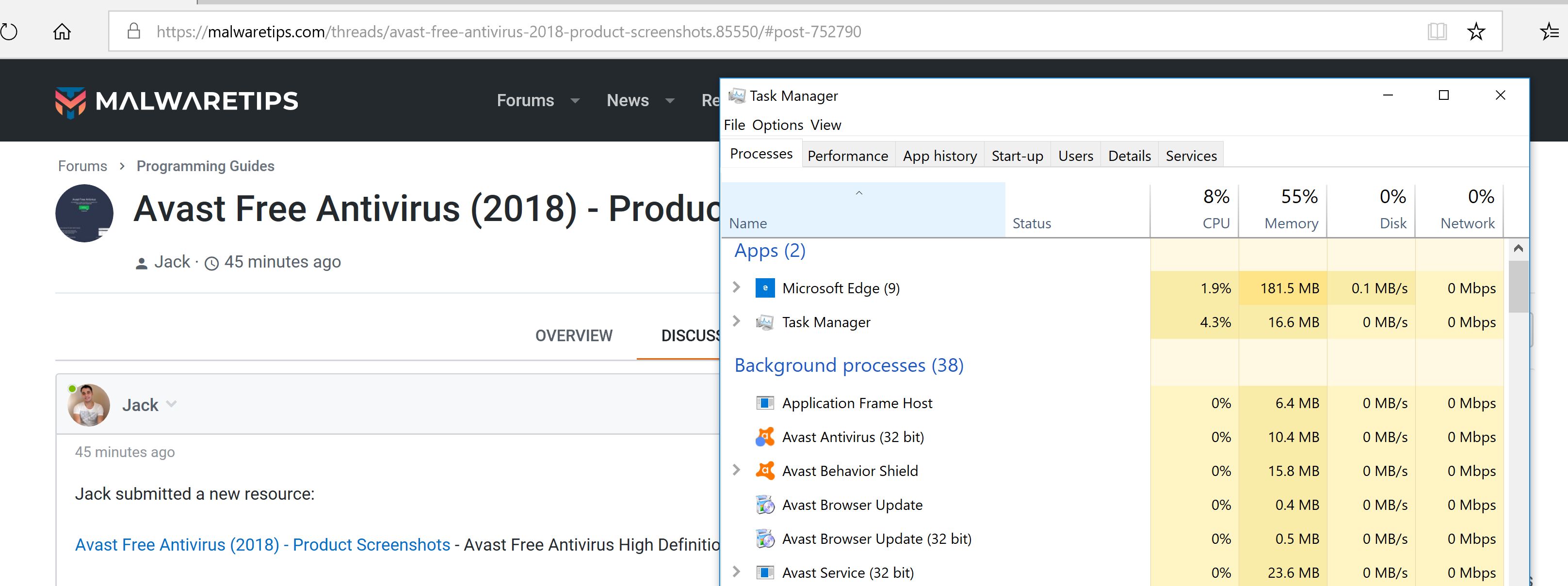Click the browser refresh icon
The width and height of the screenshot is (1568, 586).
click(9, 32)
